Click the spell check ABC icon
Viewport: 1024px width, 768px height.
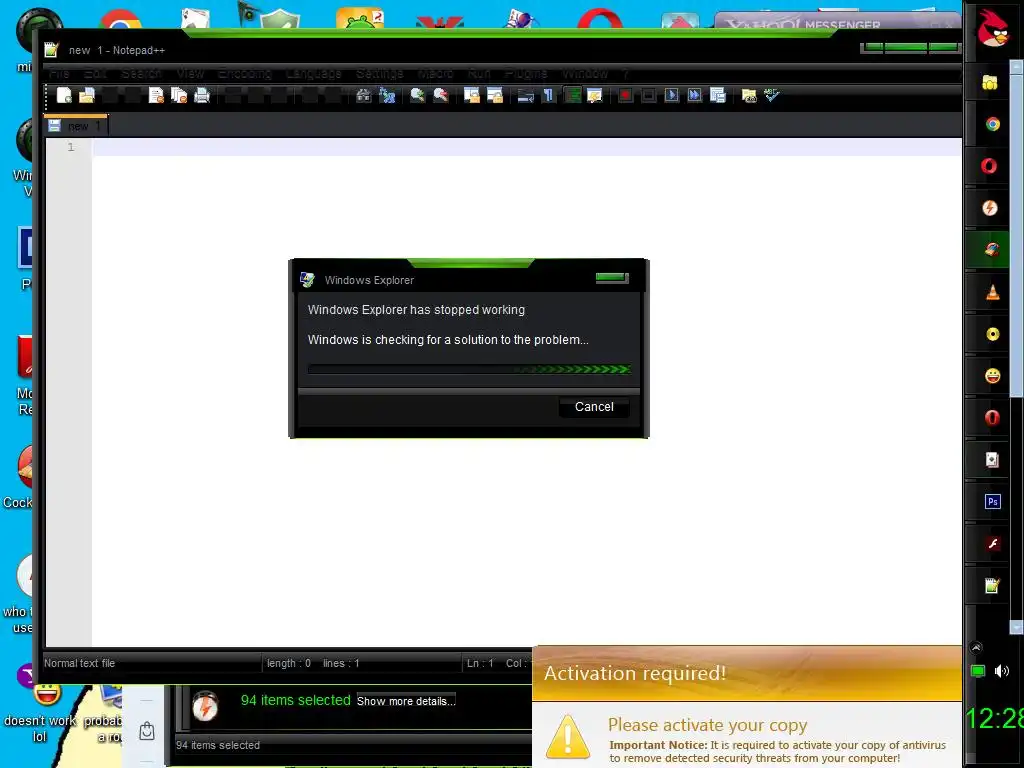(x=772, y=95)
